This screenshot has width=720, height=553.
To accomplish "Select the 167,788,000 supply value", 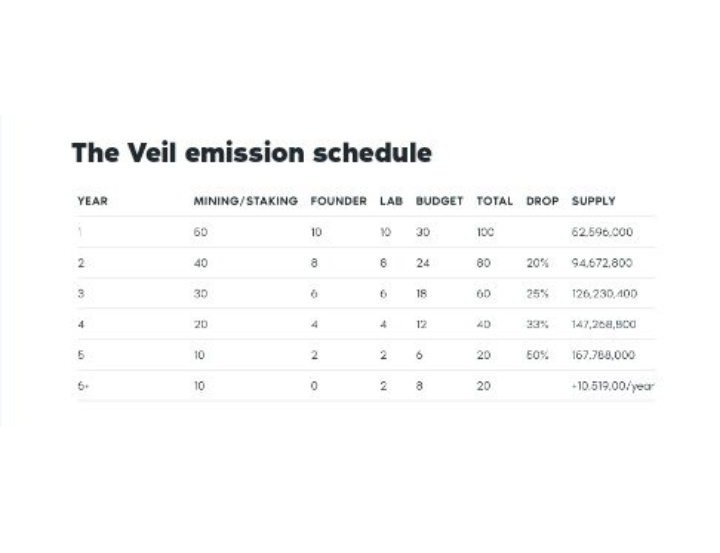I will 604,355.
